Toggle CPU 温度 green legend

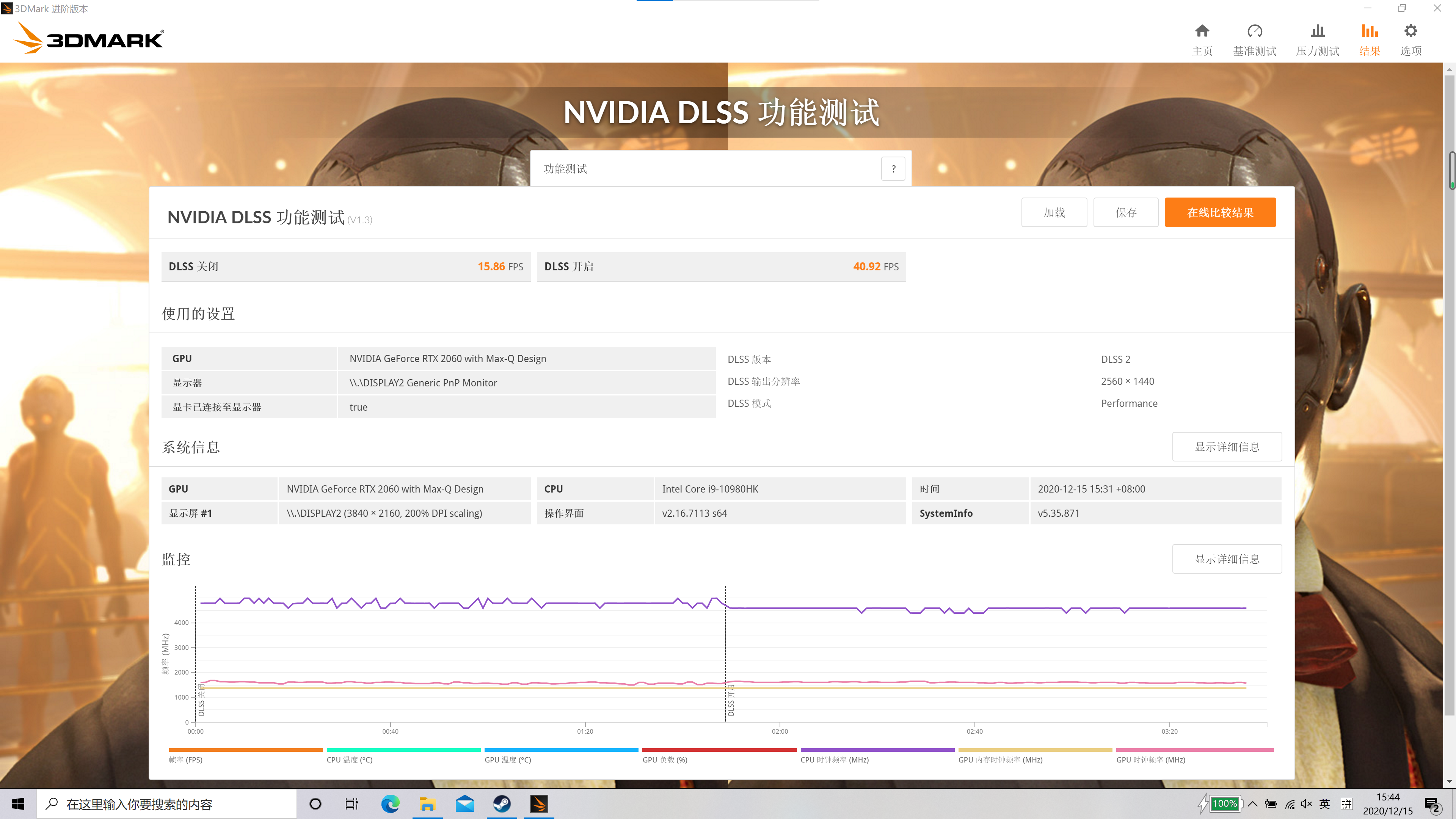[403, 756]
